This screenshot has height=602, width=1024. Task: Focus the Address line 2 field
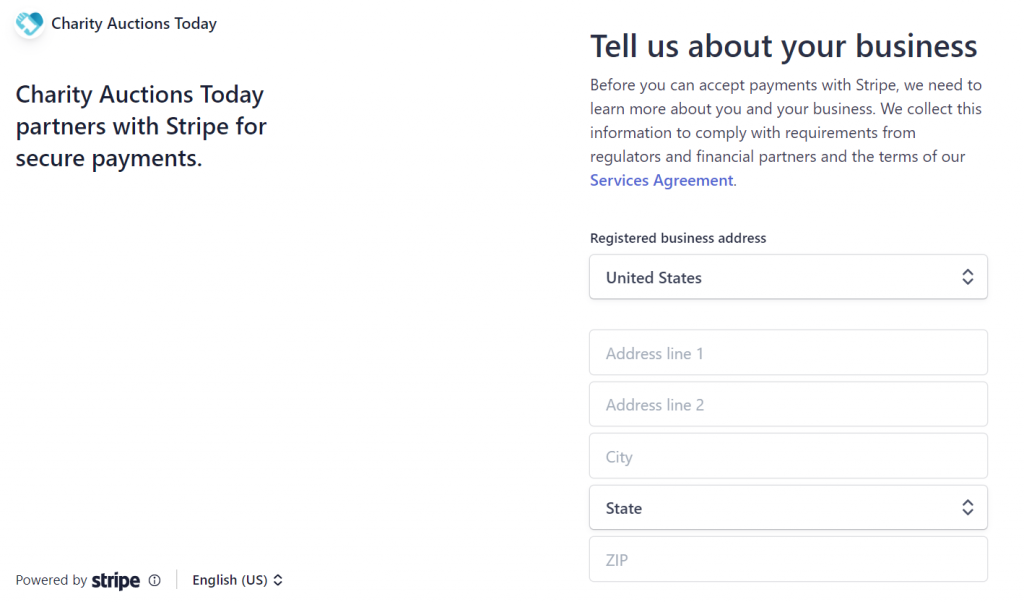tap(788, 404)
